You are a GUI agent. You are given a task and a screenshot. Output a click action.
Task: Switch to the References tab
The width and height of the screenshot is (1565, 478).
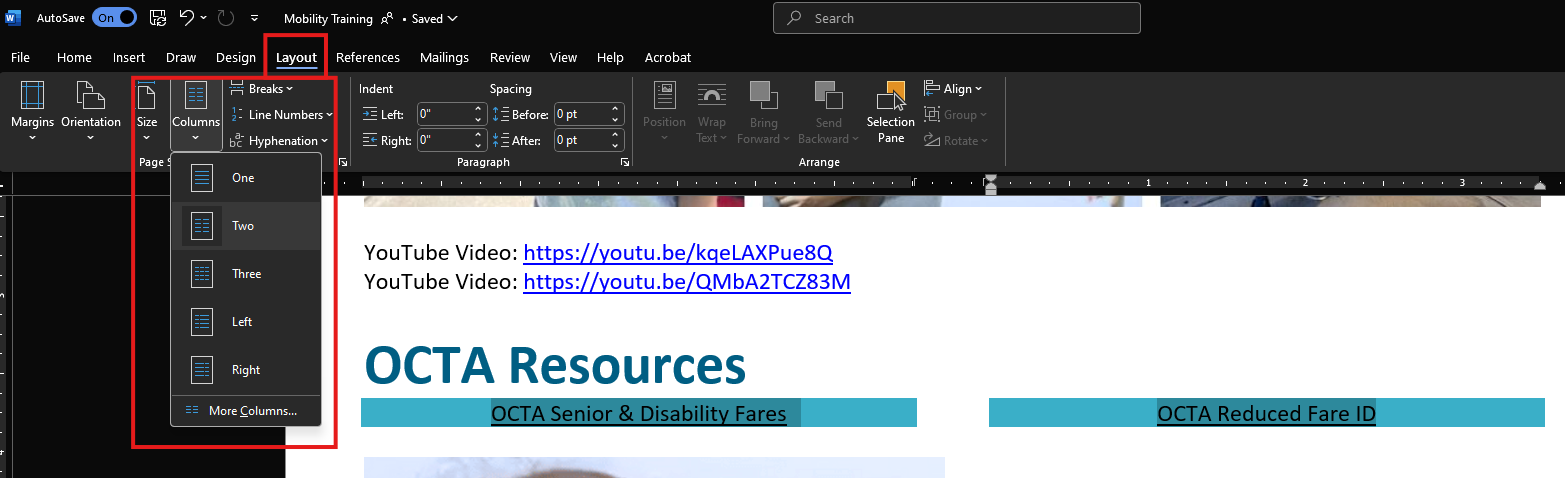click(368, 58)
